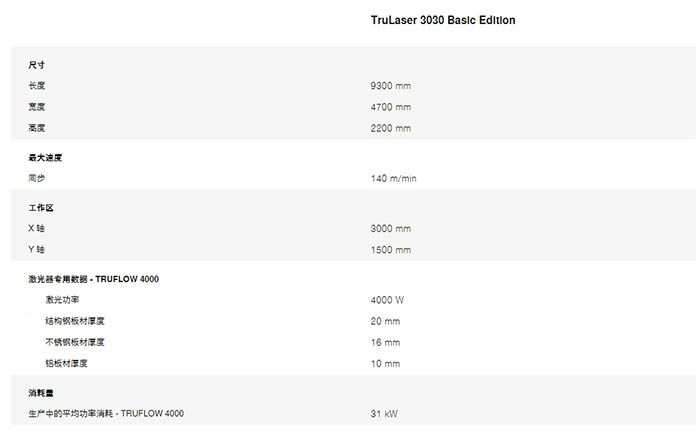Click the 工作区 section header
Image resolution: width=700 pixels, height=432 pixels.
(x=40, y=207)
